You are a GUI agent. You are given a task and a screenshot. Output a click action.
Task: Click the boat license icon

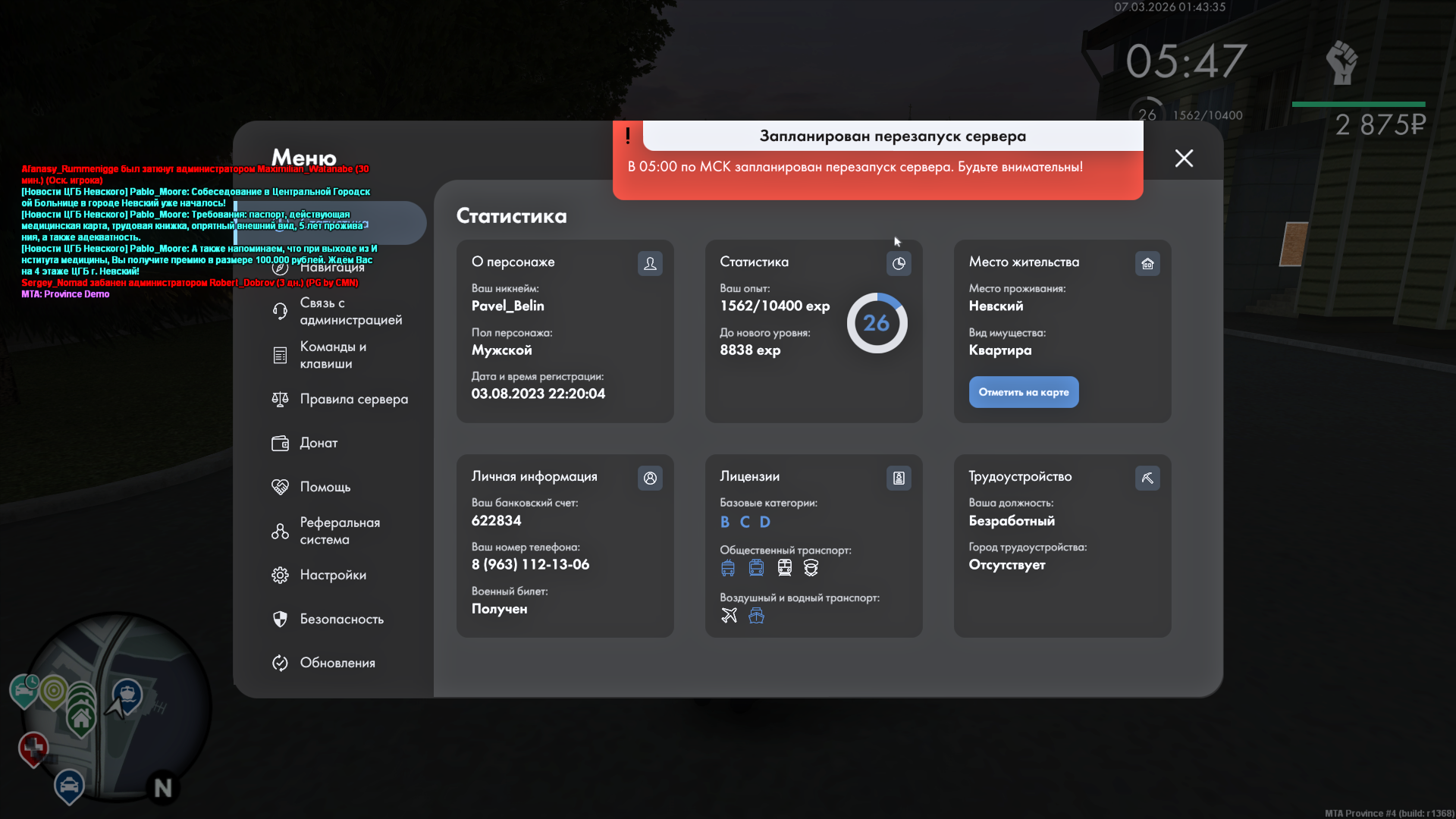coord(756,615)
